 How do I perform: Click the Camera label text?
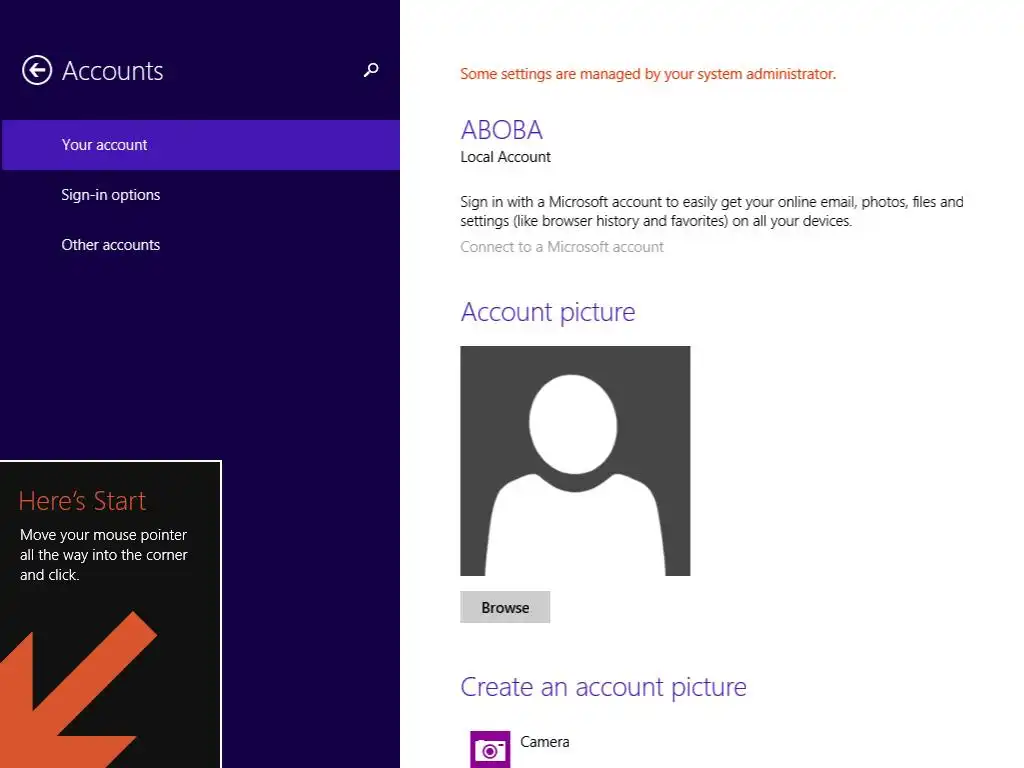click(545, 742)
